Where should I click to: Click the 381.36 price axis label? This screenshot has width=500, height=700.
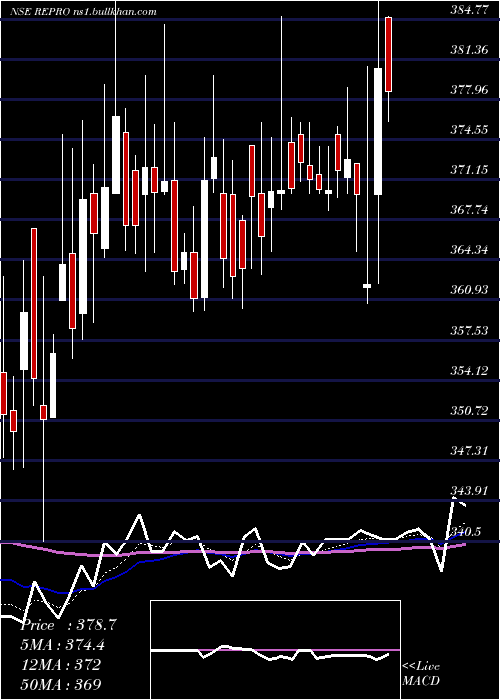point(469,50)
